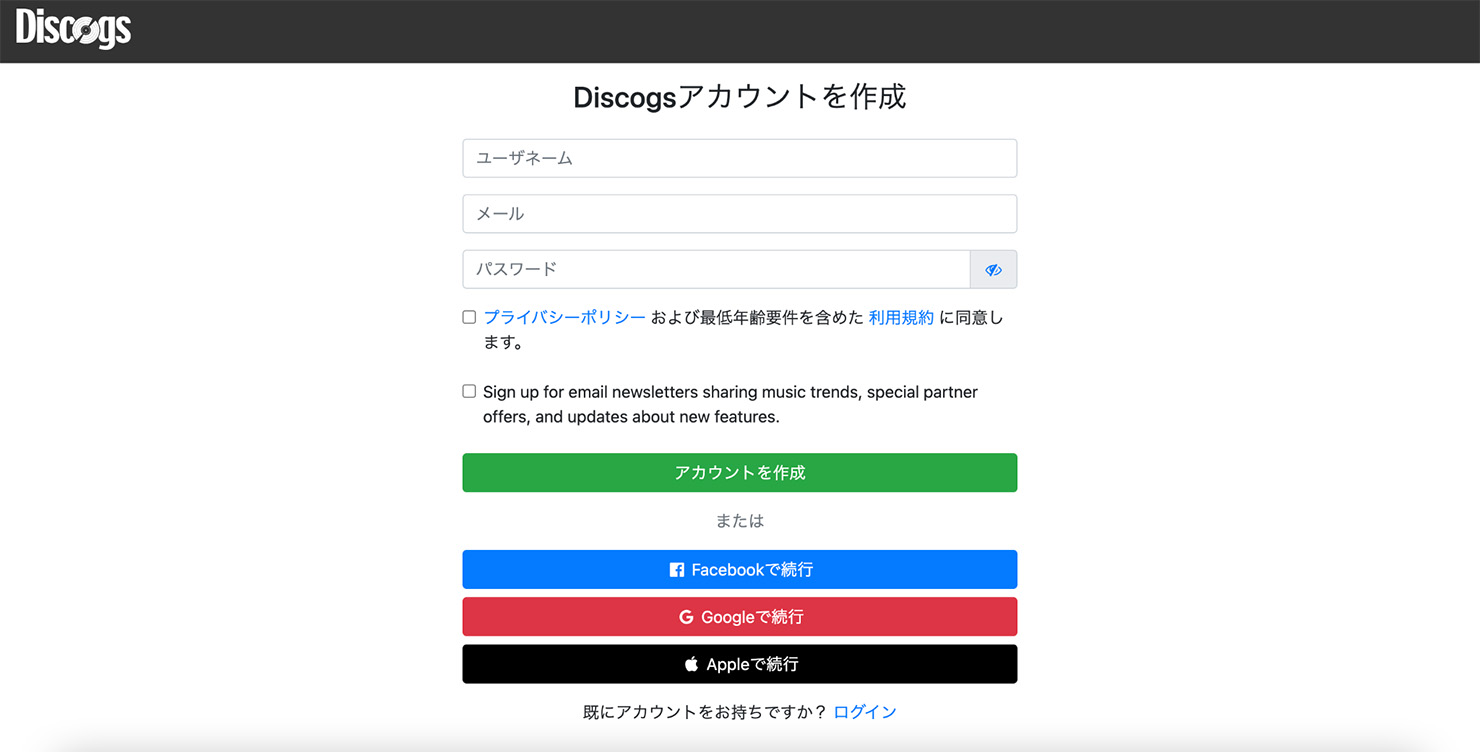Select the または divider text
The image size is (1480, 752).
tap(740, 521)
